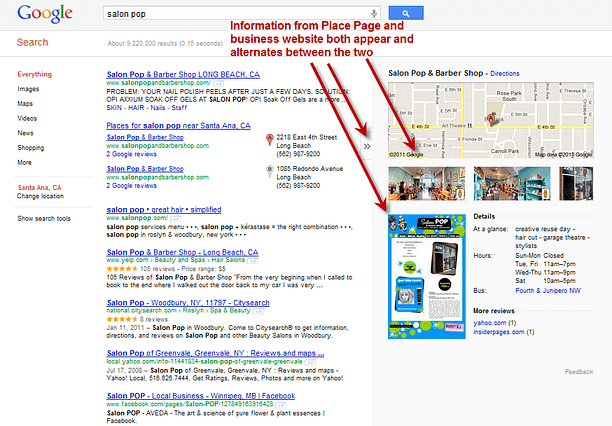Select the Images filter
Screen dimensions: 612x426
tap(28, 89)
